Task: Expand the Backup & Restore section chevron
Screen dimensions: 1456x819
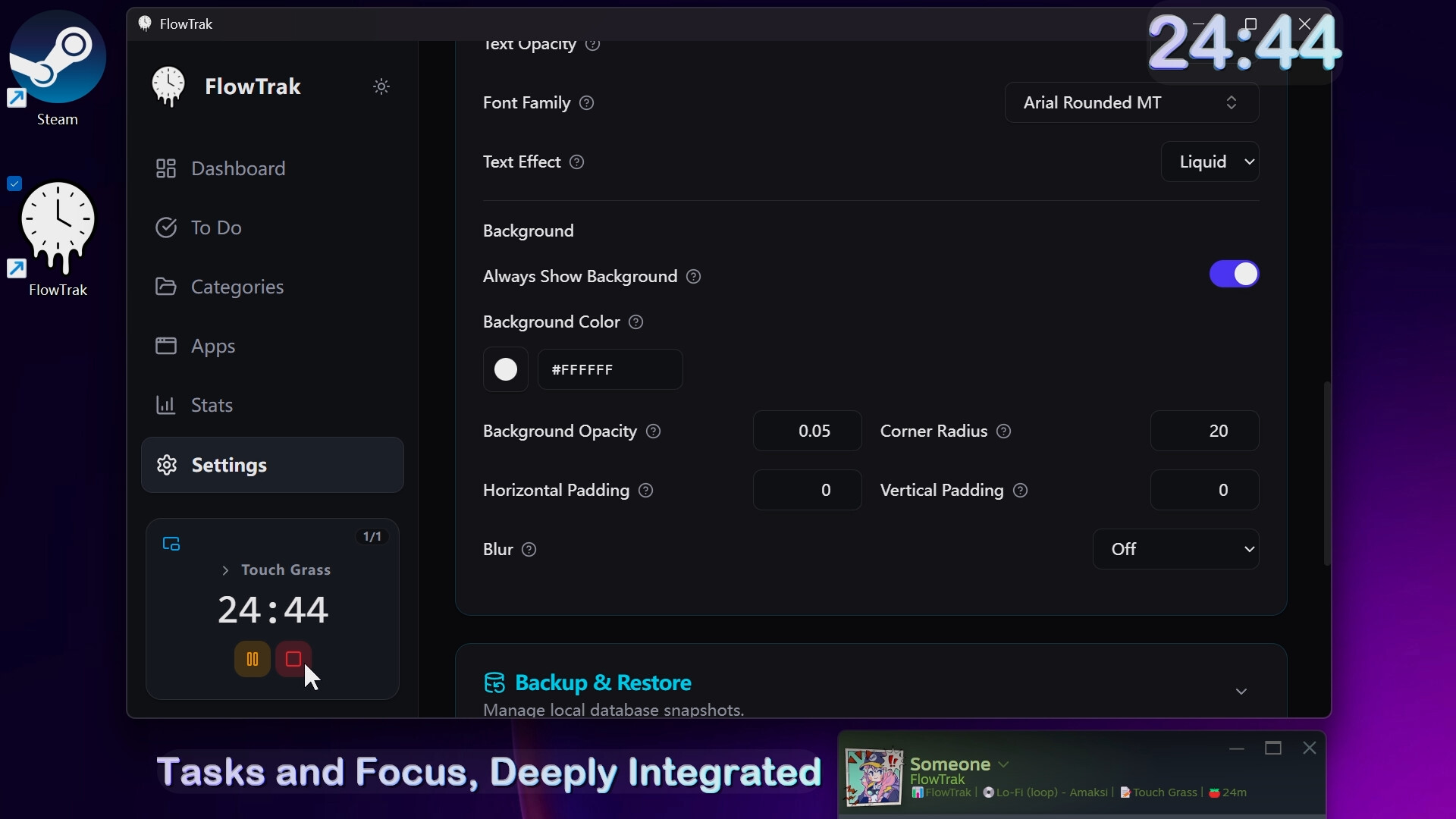Action: click(x=1241, y=692)
